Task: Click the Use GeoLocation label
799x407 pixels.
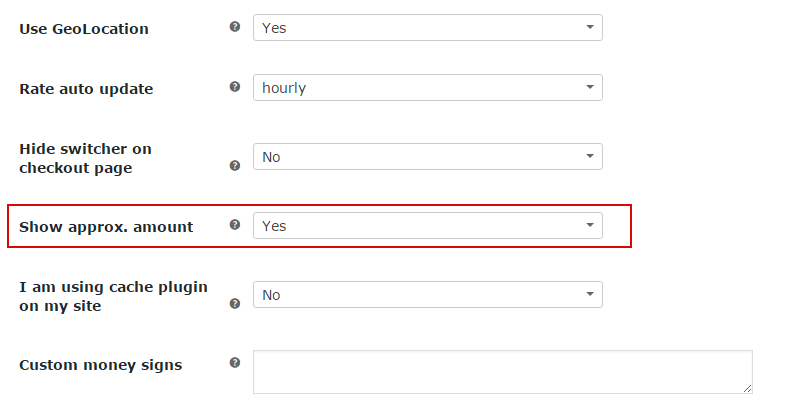Action: point(84,29)
